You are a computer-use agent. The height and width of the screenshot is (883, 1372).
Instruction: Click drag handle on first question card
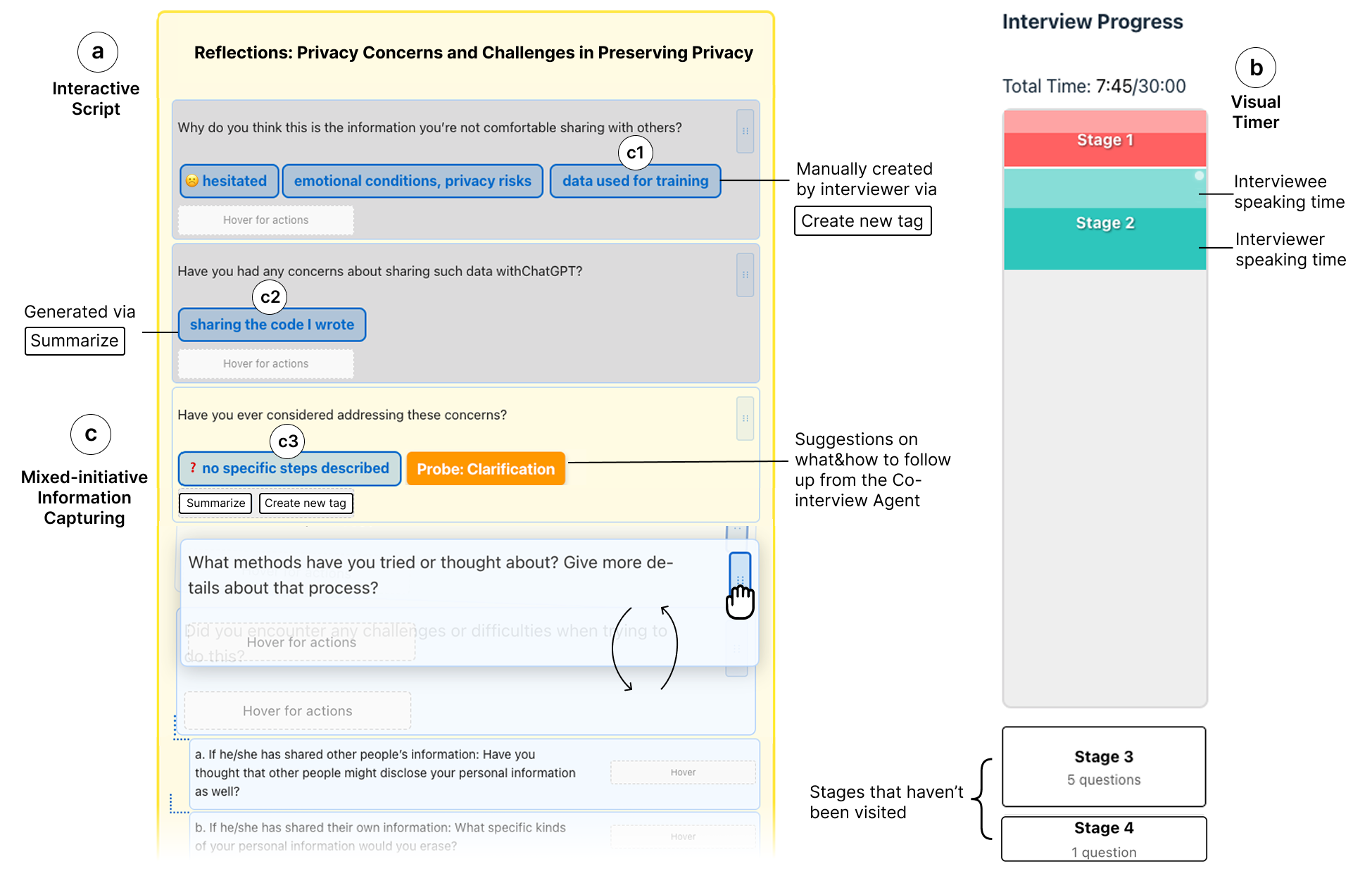click(745, 131)
